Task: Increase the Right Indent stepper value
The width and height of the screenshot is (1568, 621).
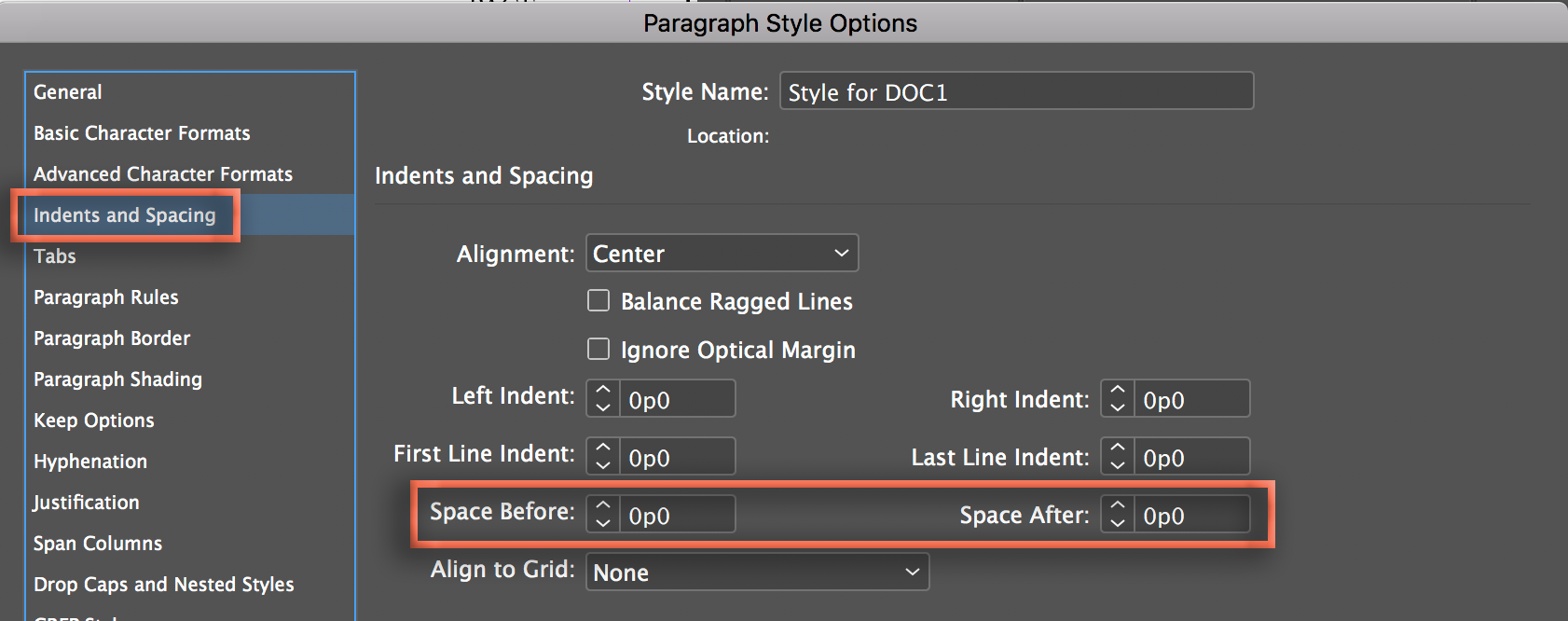Action: [x=1118, y=390]
